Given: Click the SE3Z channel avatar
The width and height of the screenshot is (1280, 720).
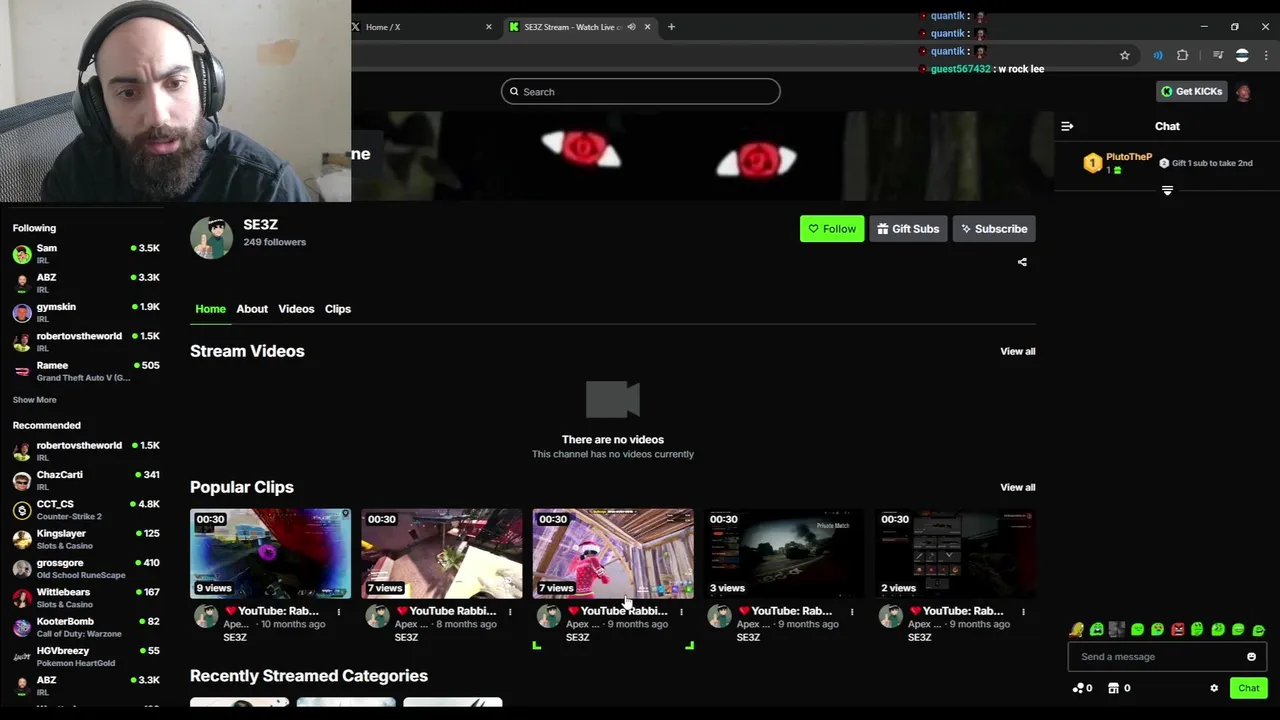Looking at the screenshot, I should coord(211,237).
